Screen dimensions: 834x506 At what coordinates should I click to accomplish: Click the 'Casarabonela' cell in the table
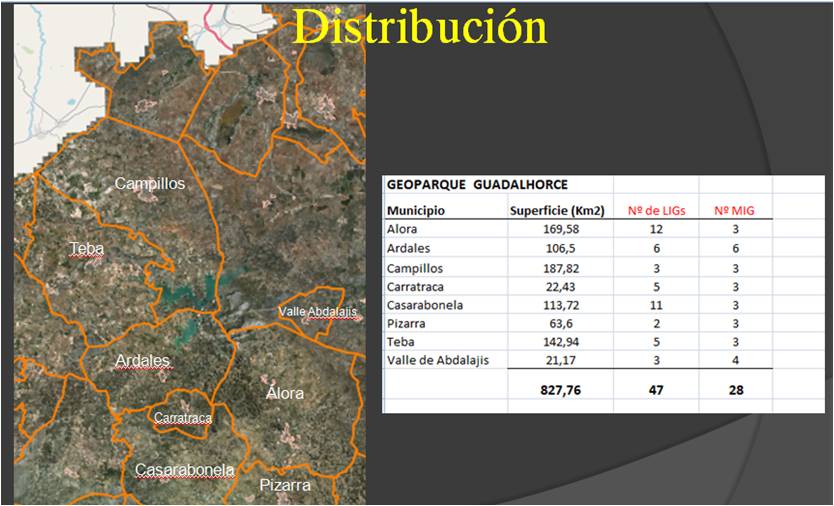(x=425, y=305)
